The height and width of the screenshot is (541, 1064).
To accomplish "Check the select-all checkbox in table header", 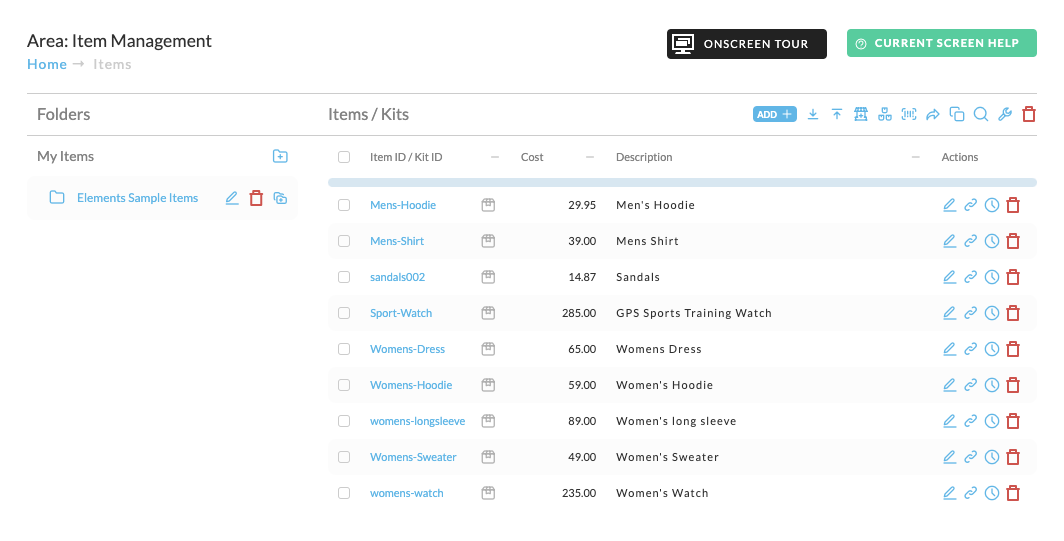I will coord(344,157).
